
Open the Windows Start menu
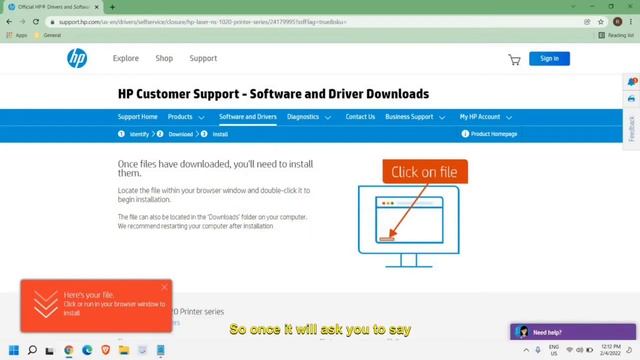click(x=14, y=350)
